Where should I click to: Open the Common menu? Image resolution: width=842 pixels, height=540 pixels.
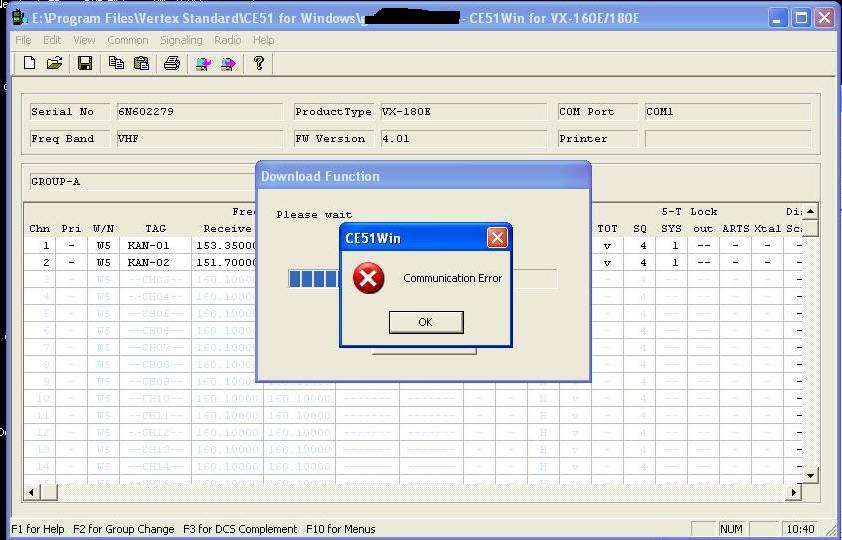pos(128,40)
